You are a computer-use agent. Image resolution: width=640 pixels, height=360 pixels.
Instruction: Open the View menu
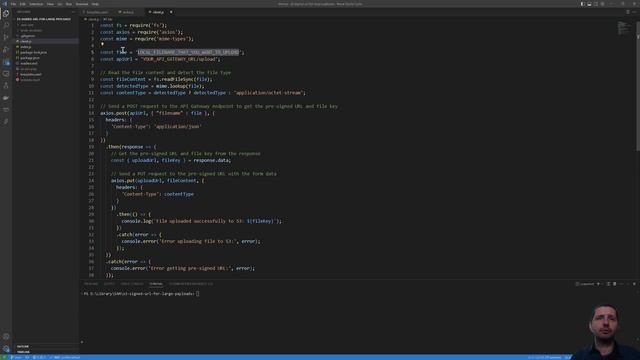click(x=50, y=4)
